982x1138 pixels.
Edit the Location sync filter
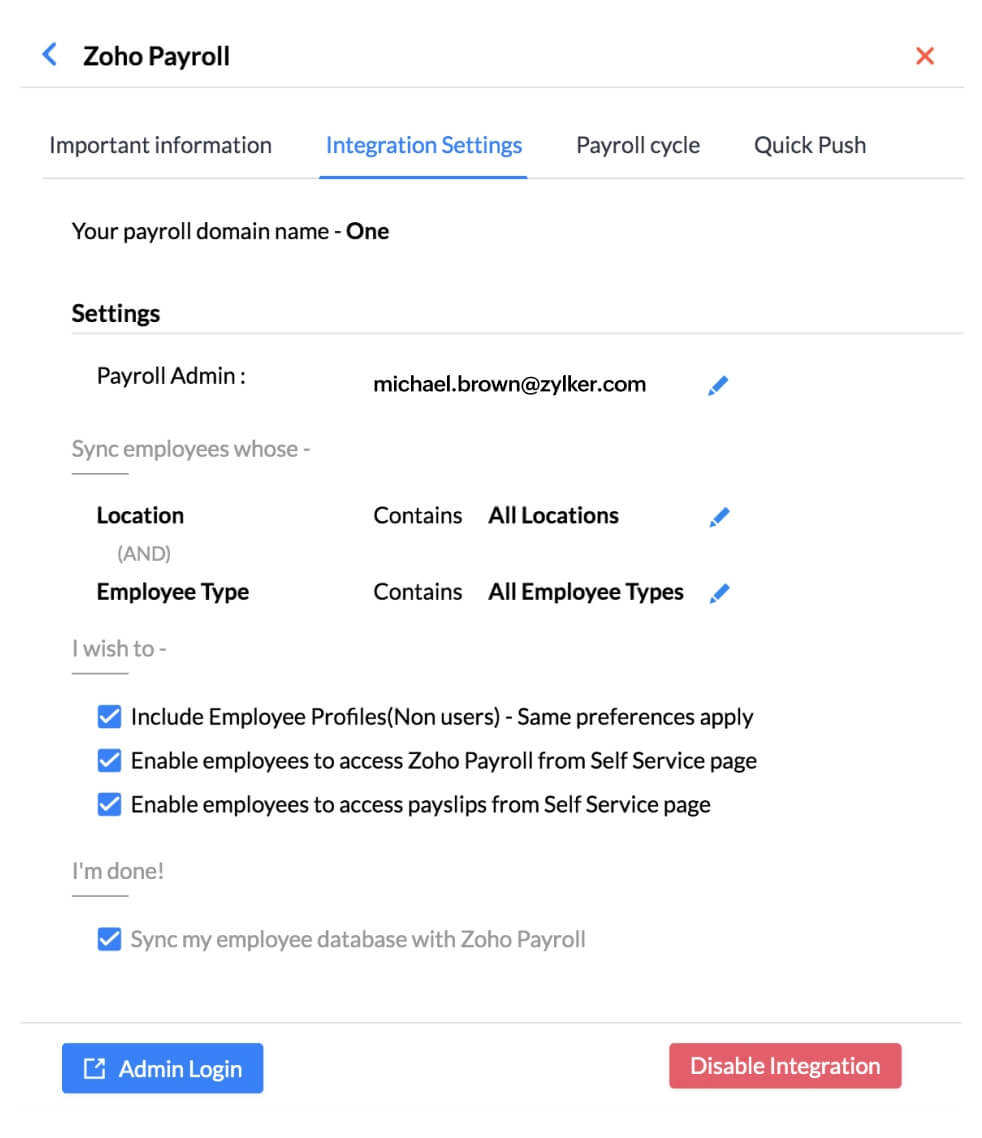(x=719, y=517)
